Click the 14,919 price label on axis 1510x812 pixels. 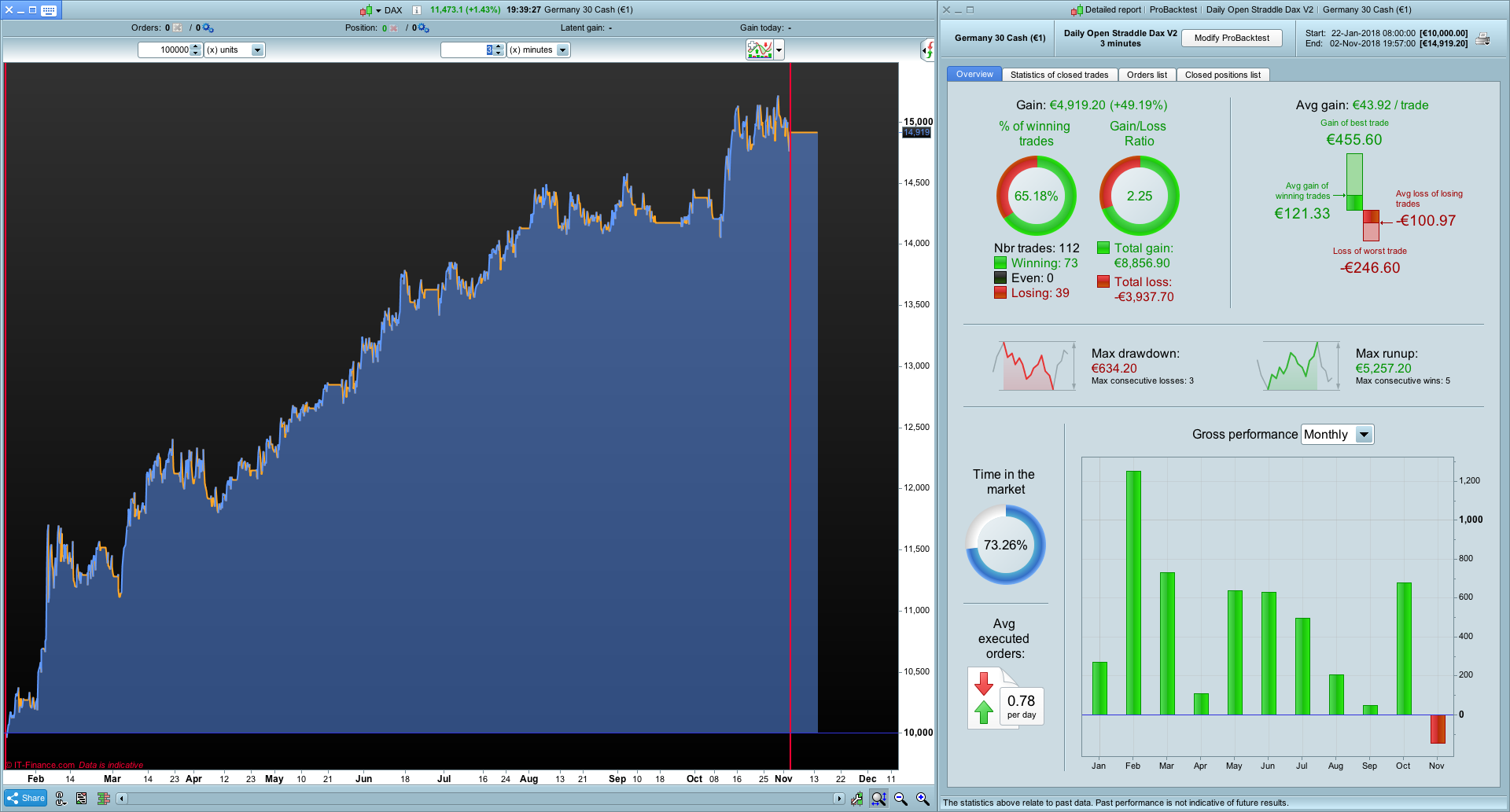coord(916,132)
